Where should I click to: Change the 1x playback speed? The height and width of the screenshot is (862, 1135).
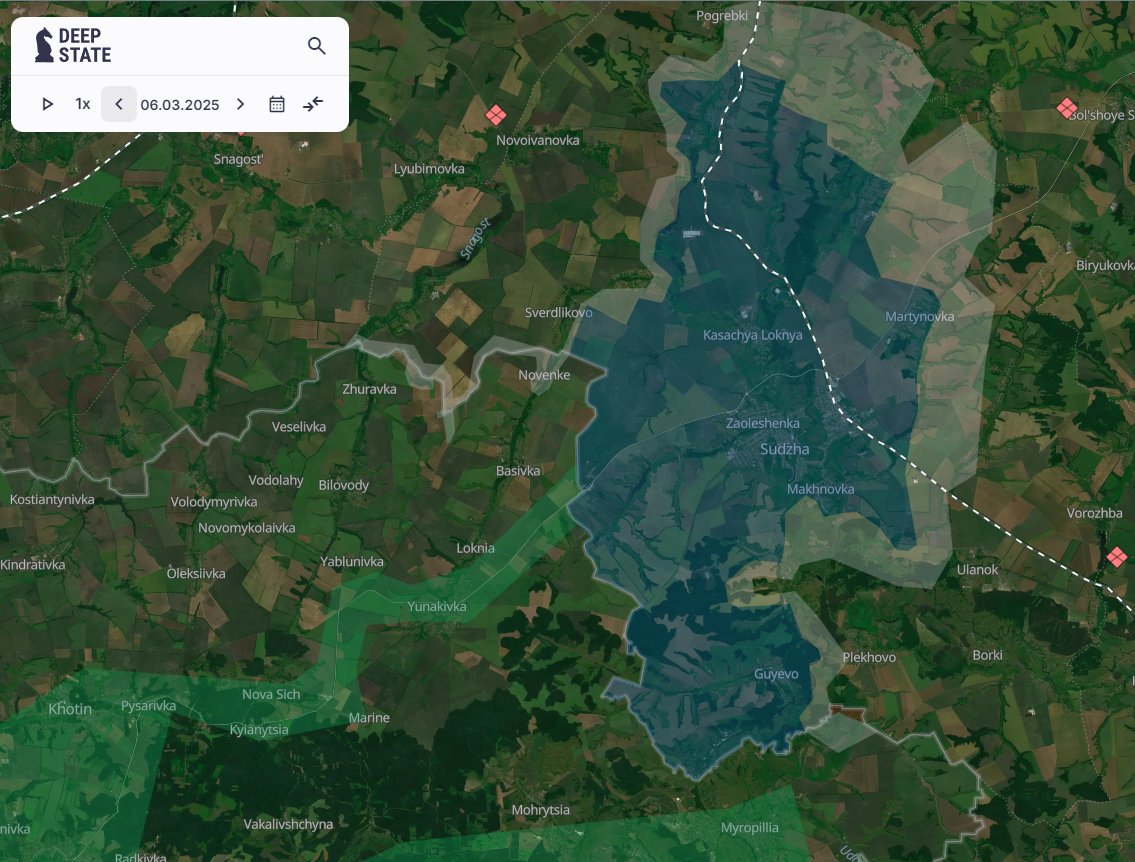83,104
